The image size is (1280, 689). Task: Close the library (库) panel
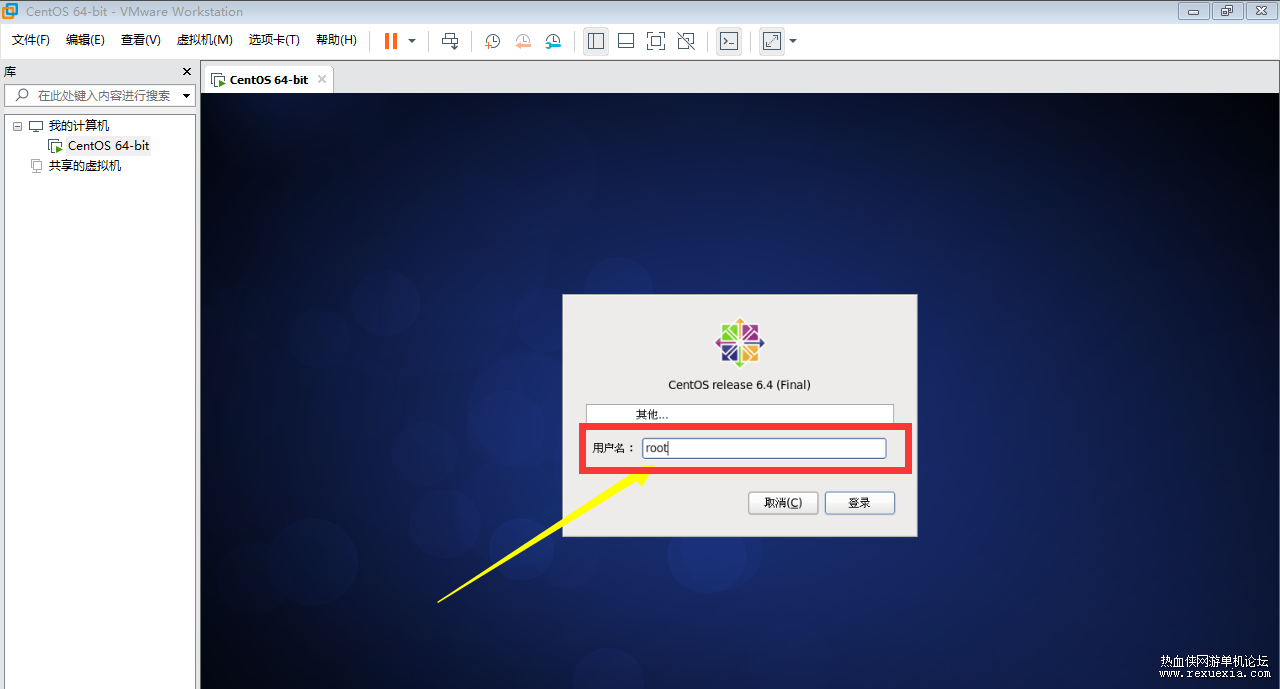pyautogui.click(x=186, y=72)
